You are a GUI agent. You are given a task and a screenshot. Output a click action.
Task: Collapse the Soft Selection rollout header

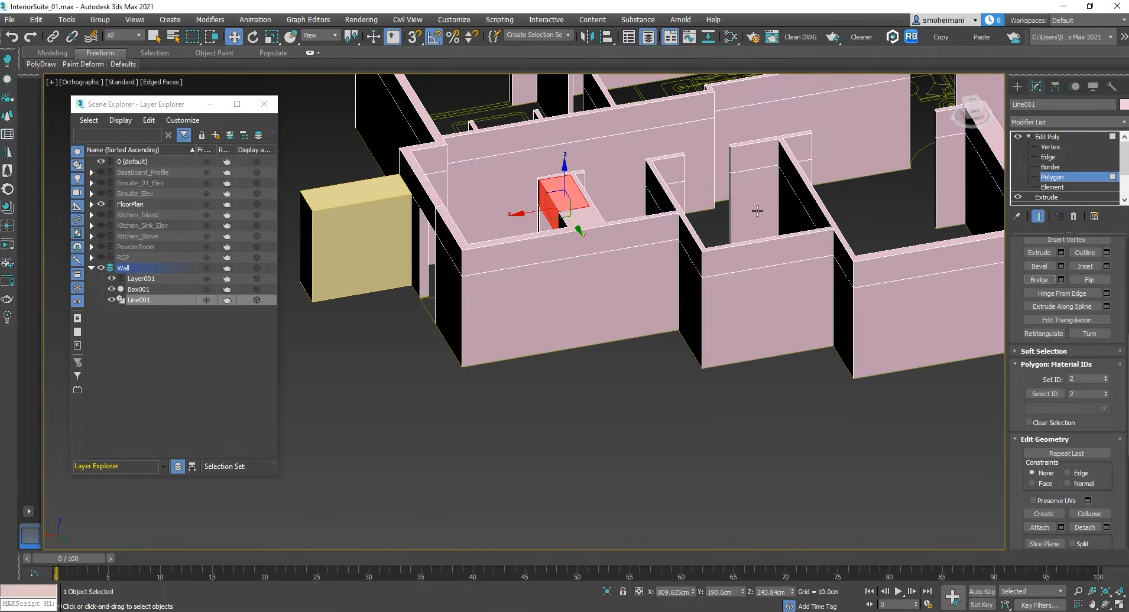coord(1067,351)
